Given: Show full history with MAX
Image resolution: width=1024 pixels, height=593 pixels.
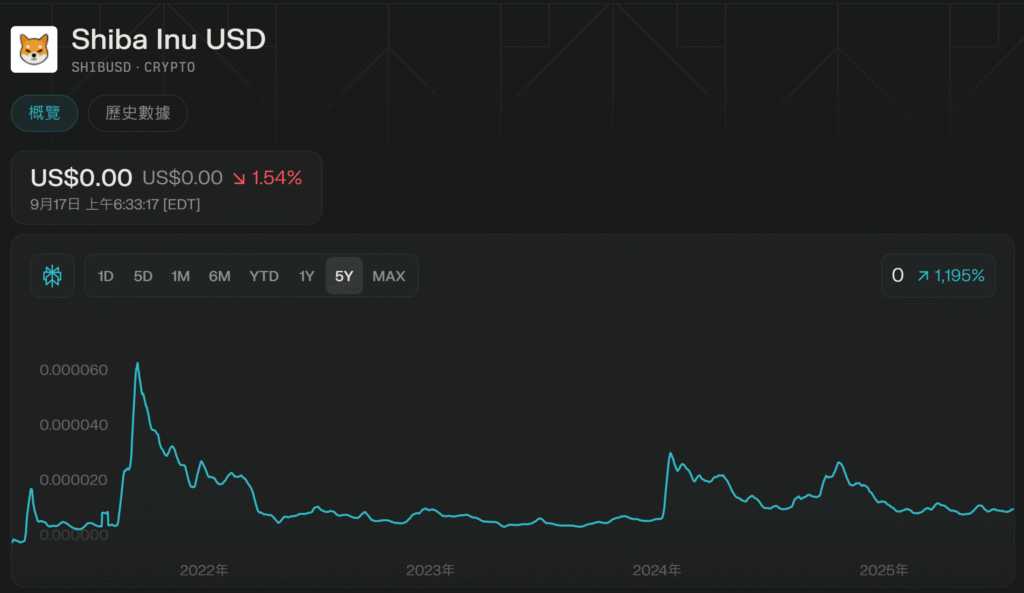Looking at the screenshot, I should click(x=389, y=276).
